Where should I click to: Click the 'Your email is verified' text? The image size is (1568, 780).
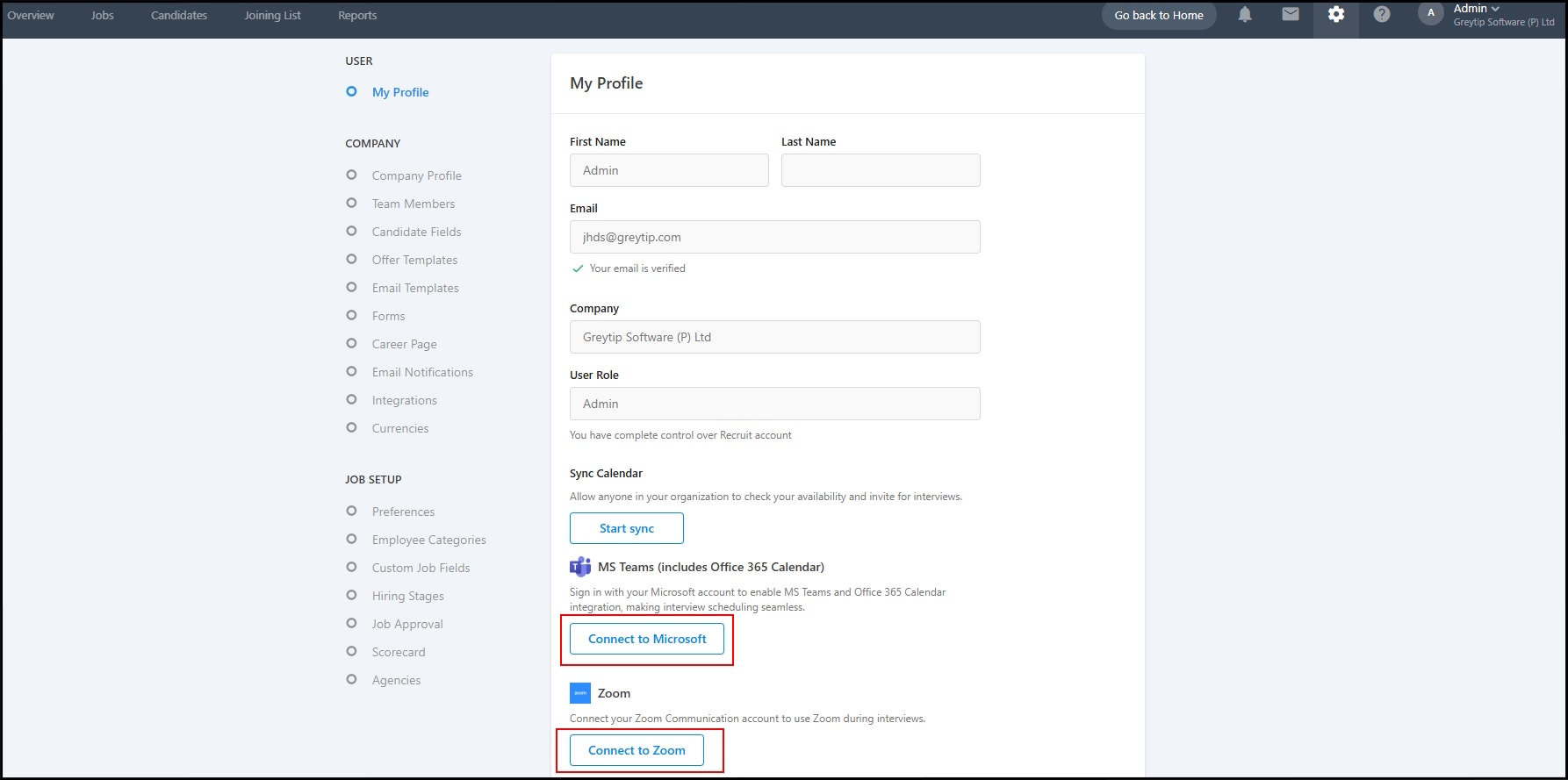[x=637, y=268]
